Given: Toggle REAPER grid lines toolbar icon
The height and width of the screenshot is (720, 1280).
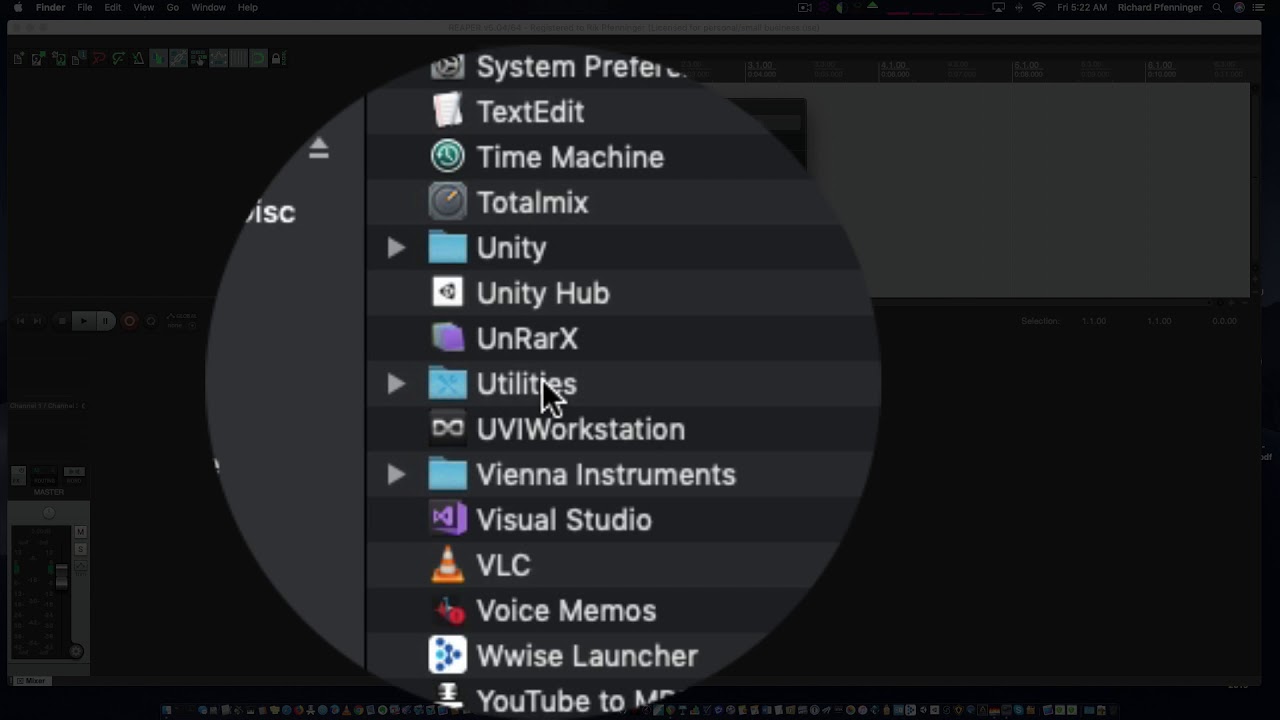Looking at the screenshot, I should 238,59.
